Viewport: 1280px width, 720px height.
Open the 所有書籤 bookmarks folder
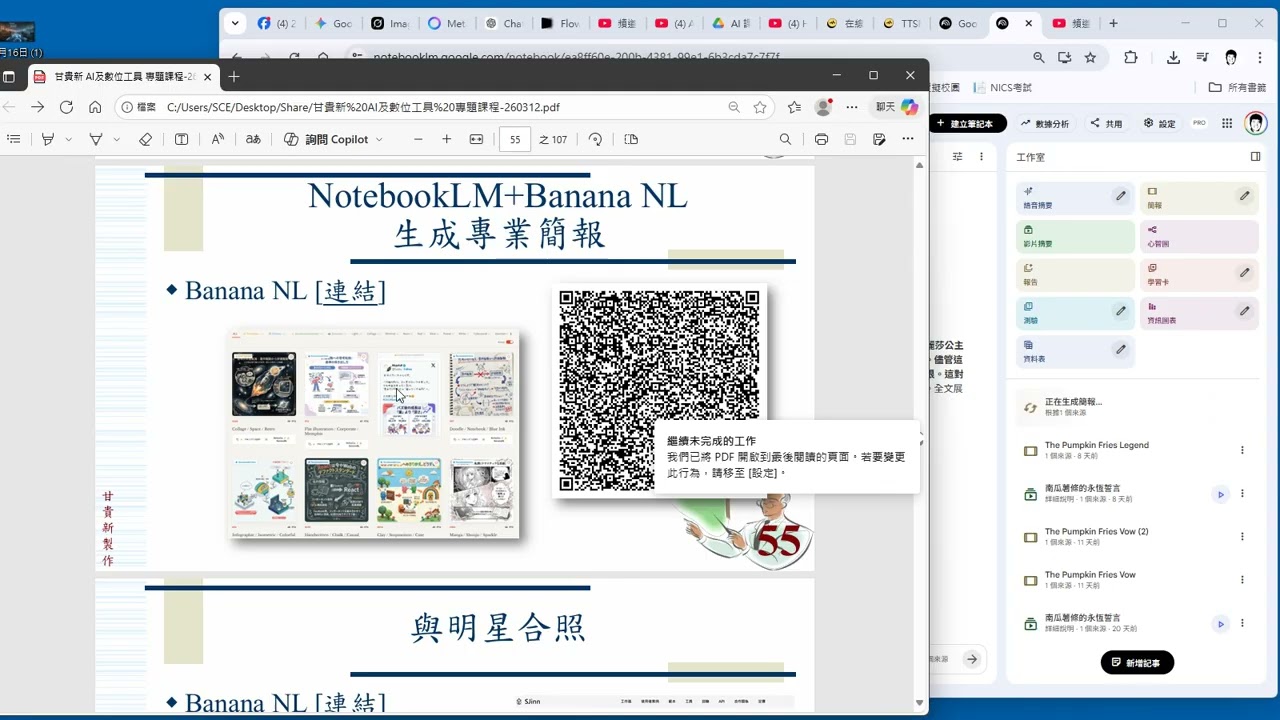click(1237, 88)
